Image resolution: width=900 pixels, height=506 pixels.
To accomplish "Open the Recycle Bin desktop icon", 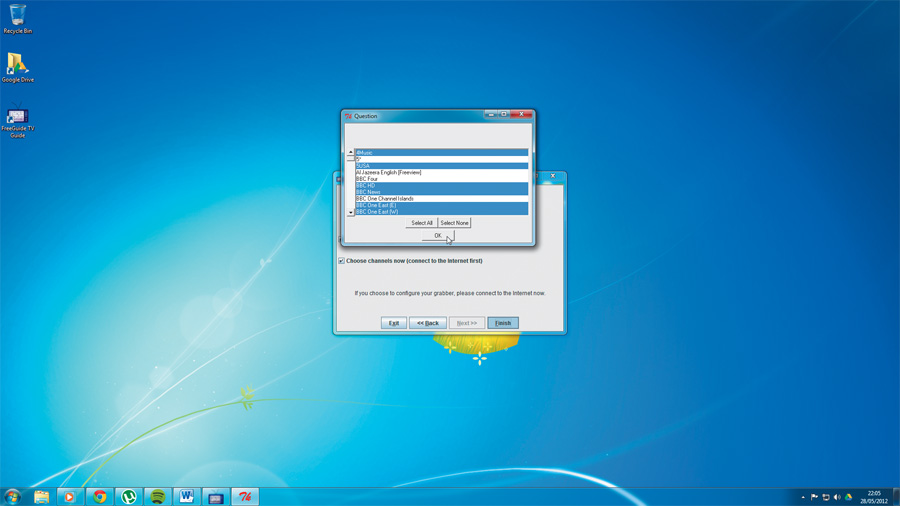I will coord(17,18).
